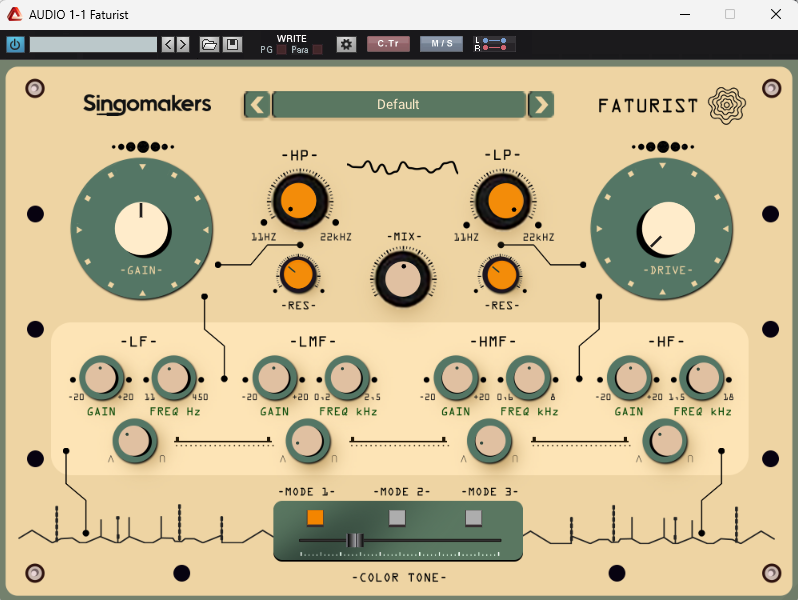
Task: Click the red app icon in title bar
Action: pyautogui.click(x=14, y=14)
